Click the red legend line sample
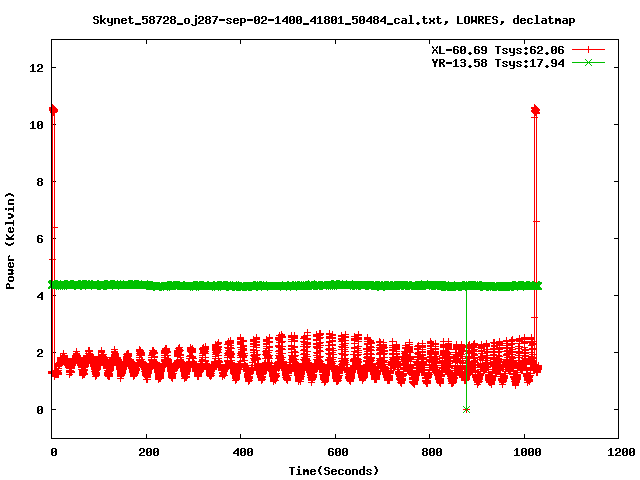This screenshot has height=480, width=640. (588, 50)
